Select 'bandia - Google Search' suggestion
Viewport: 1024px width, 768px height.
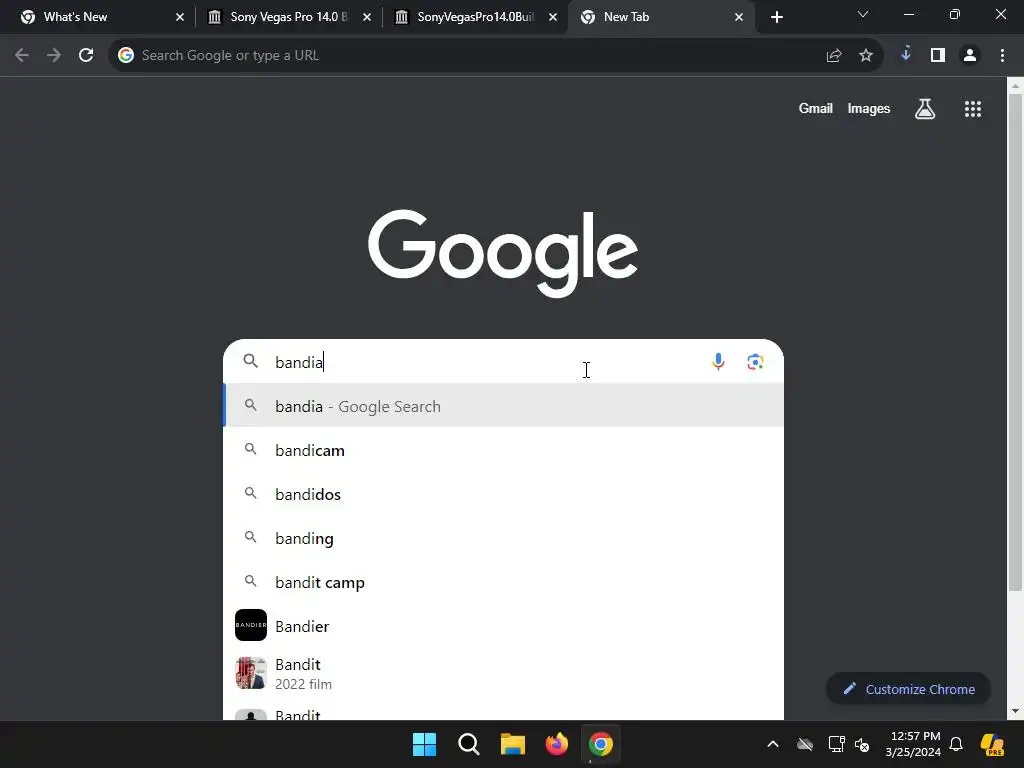click(504, 406)
